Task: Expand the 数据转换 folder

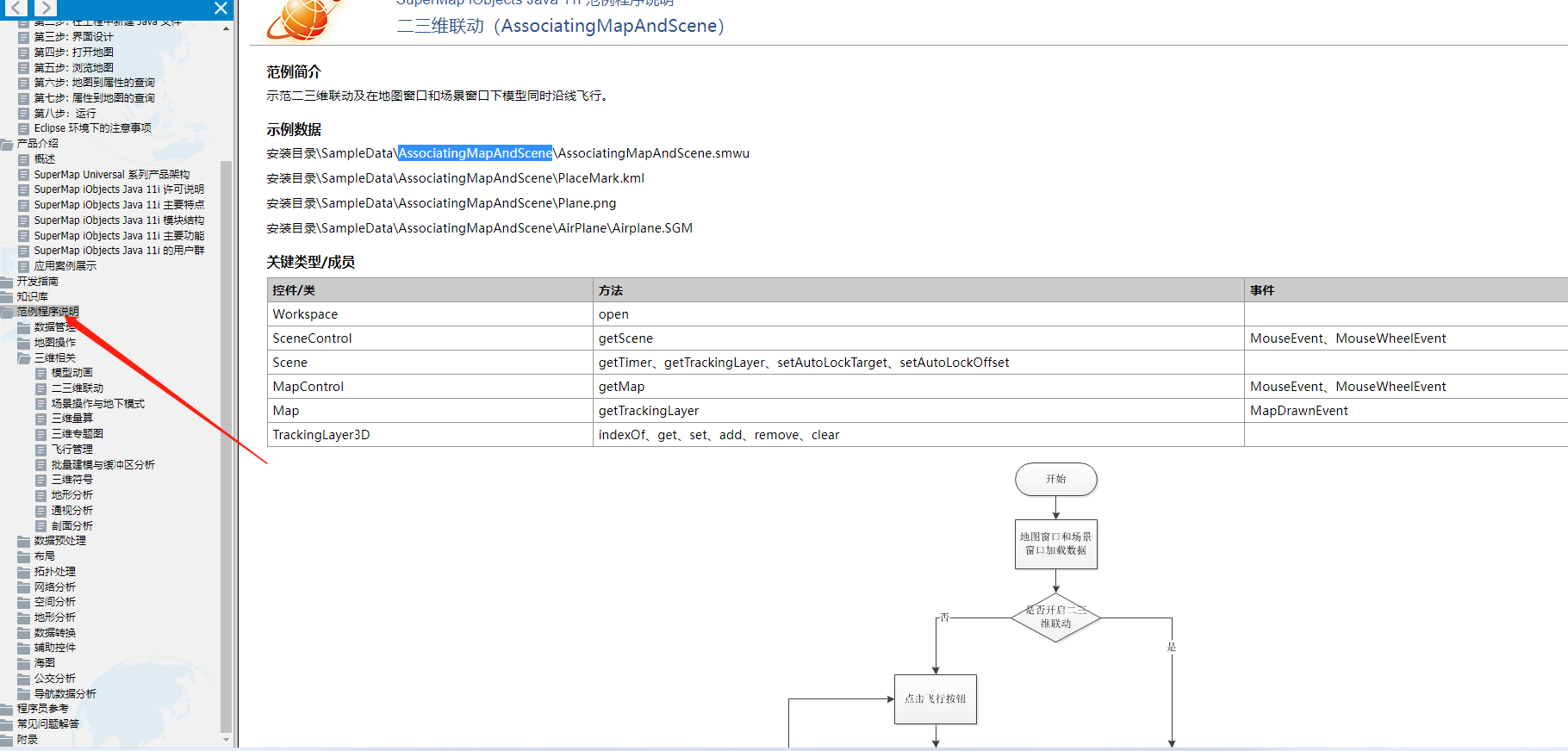Action: click(x=24, y=633)
